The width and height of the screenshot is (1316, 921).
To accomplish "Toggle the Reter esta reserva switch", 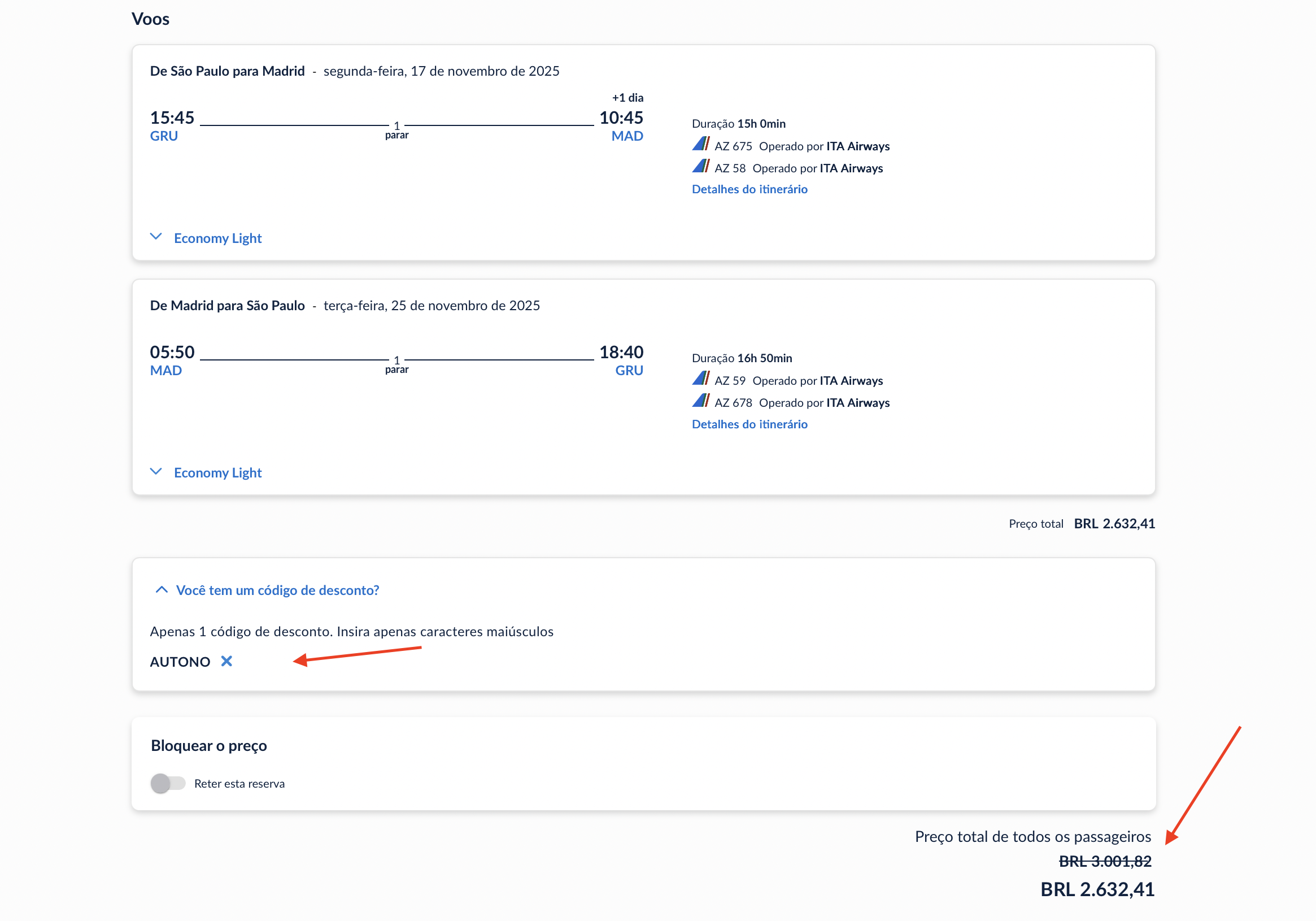I will [168, 783].
